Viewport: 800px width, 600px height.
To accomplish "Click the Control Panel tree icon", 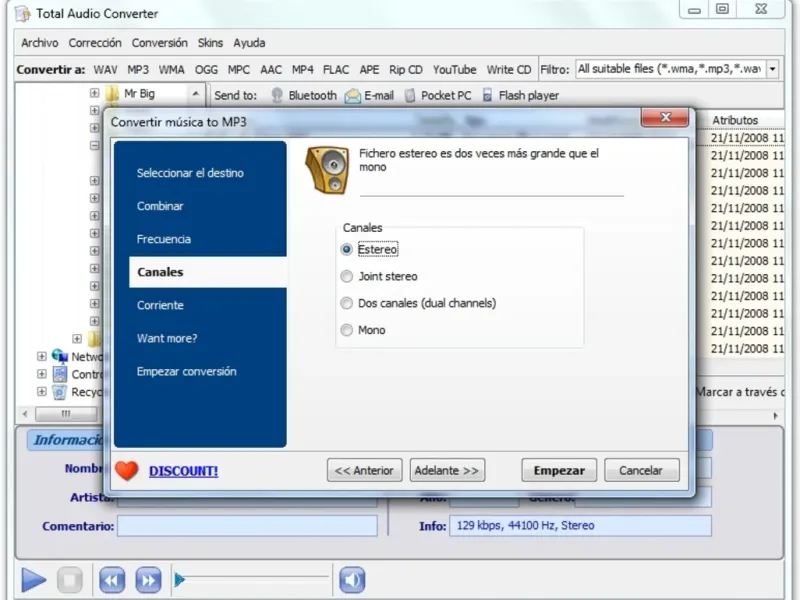I will coord(60,374).
